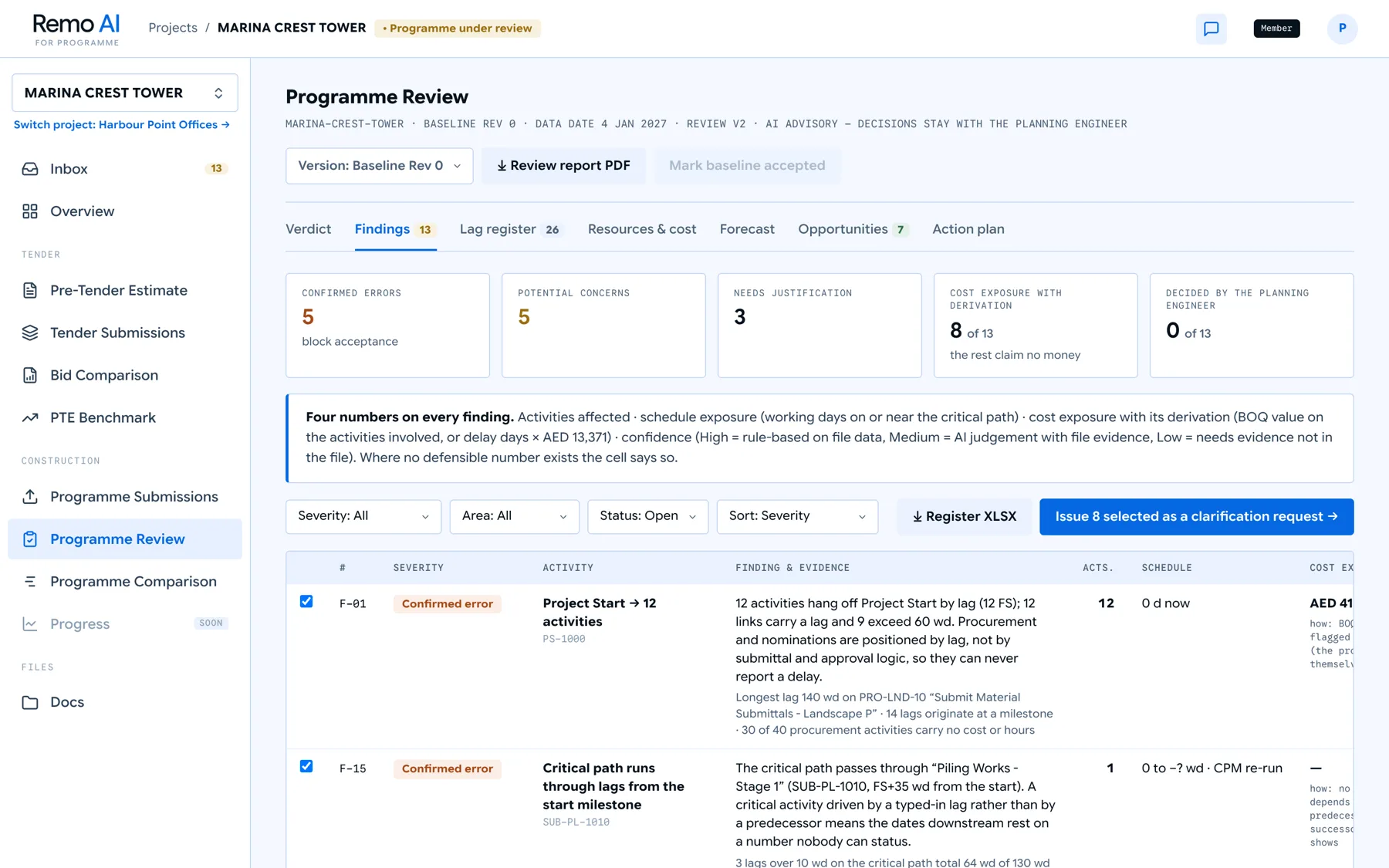Click the PTE Benchmark trend icon
The width and height of the screenshot is (1389, 868).
pyautogui.click(x=30, y=417)
